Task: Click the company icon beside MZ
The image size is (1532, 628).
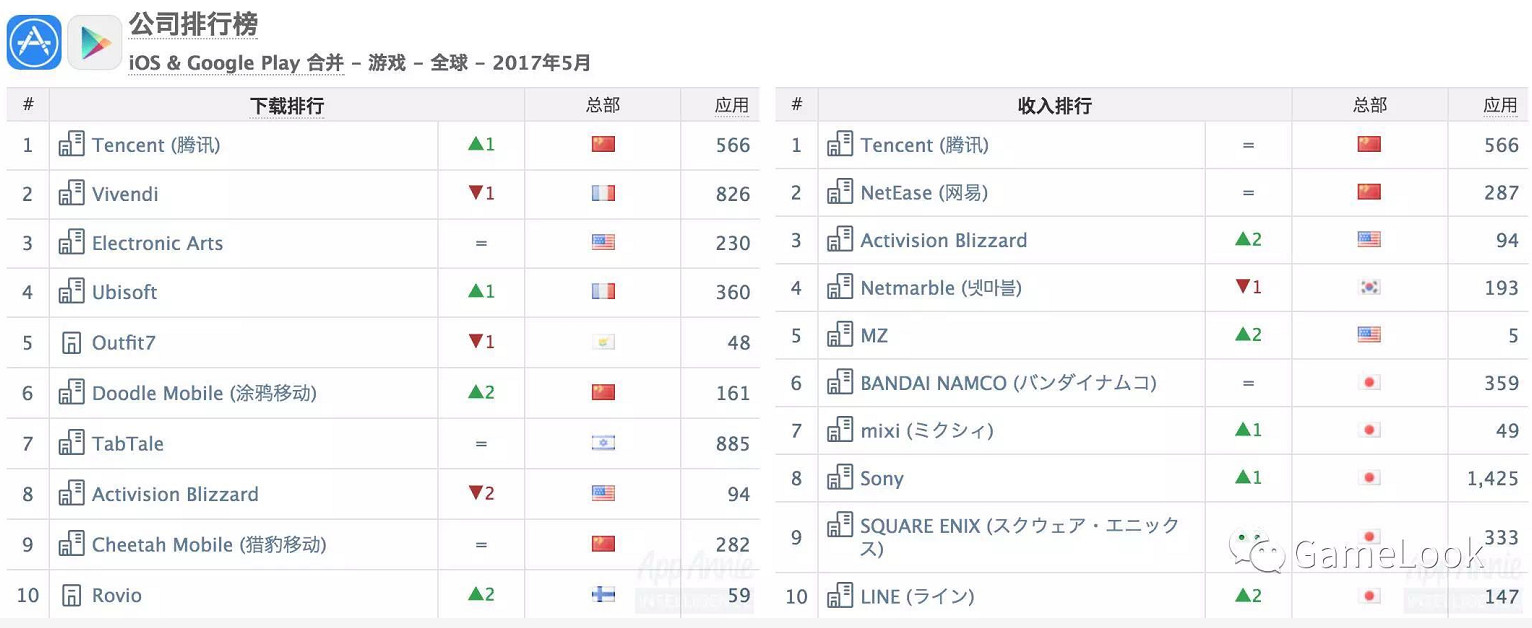Action: tap(839, 335)
